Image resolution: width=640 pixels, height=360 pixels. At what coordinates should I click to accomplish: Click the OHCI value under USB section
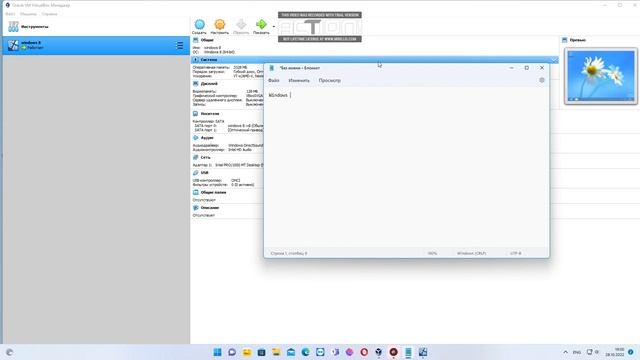point(236,180)
